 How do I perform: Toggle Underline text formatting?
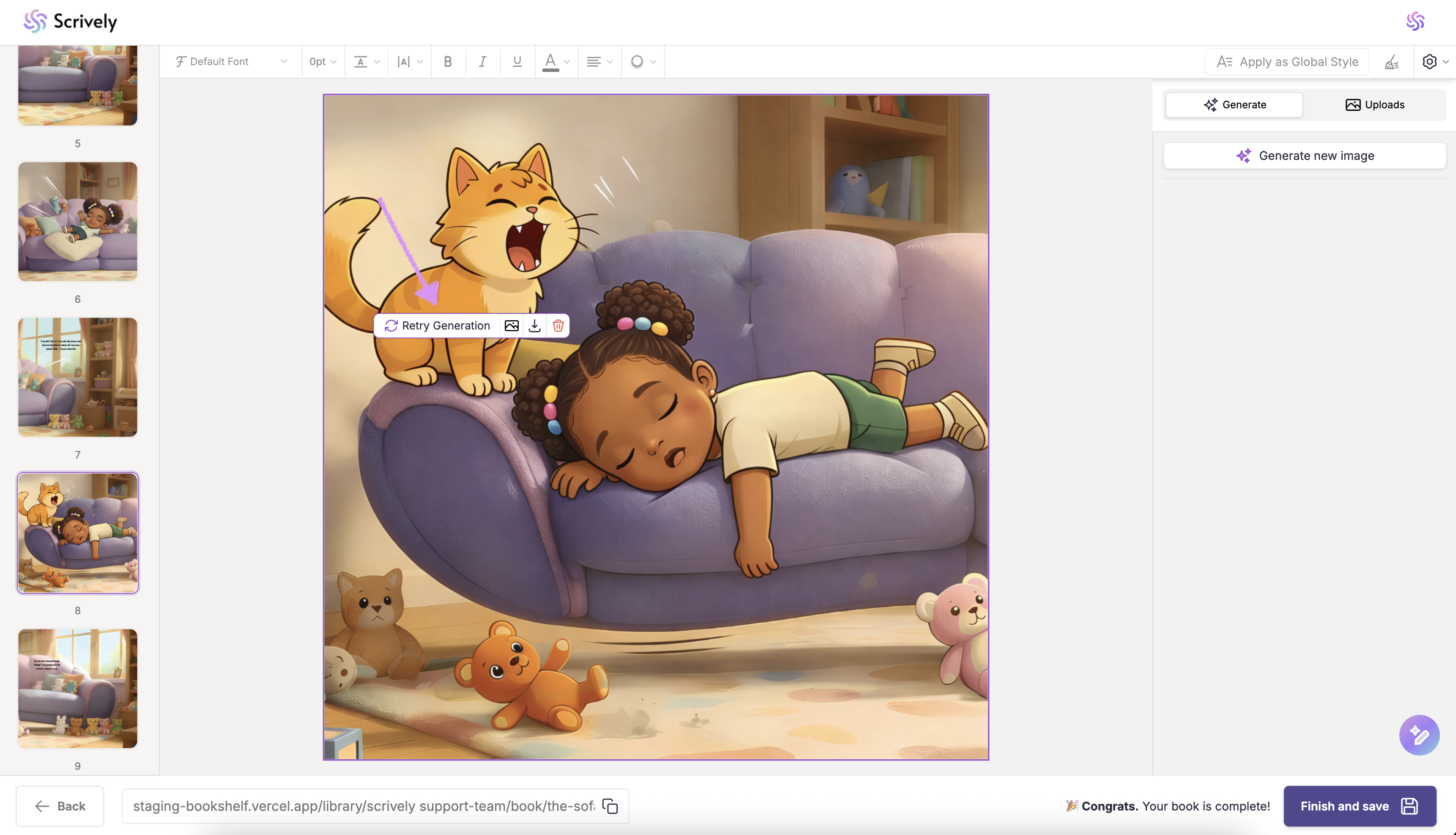(x=517, y=61)
